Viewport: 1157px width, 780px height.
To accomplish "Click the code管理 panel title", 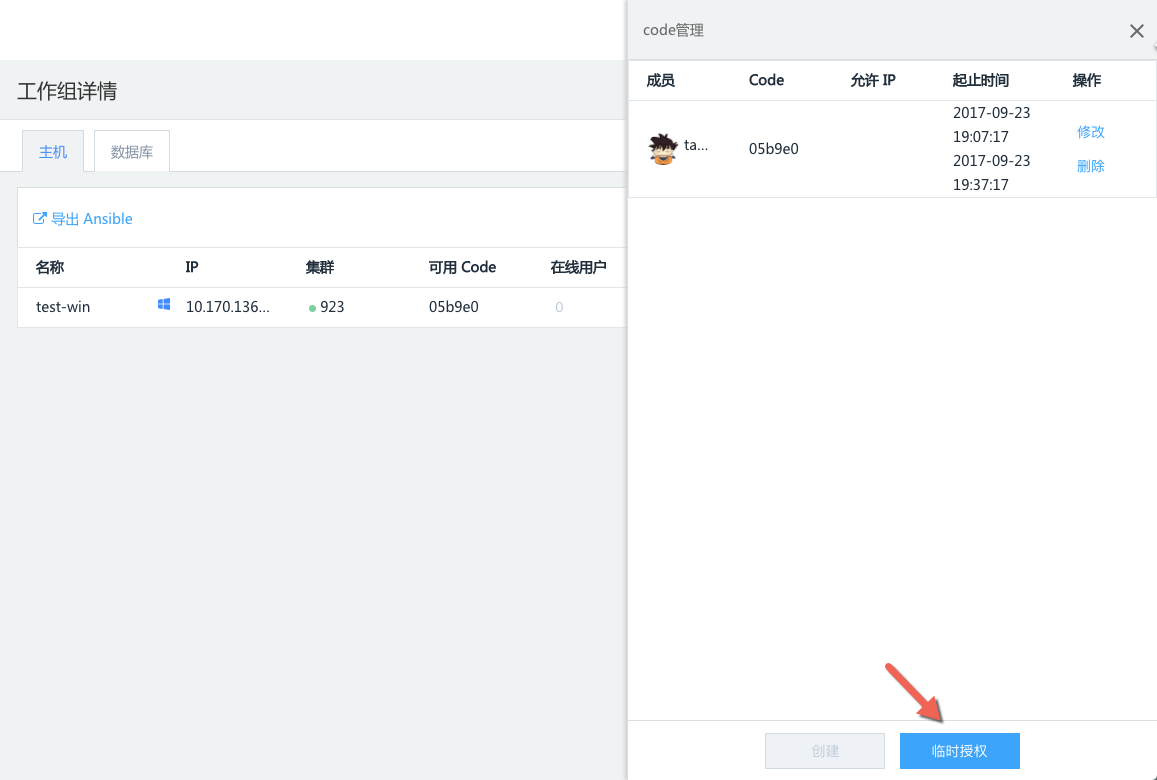I will (673, 30).
